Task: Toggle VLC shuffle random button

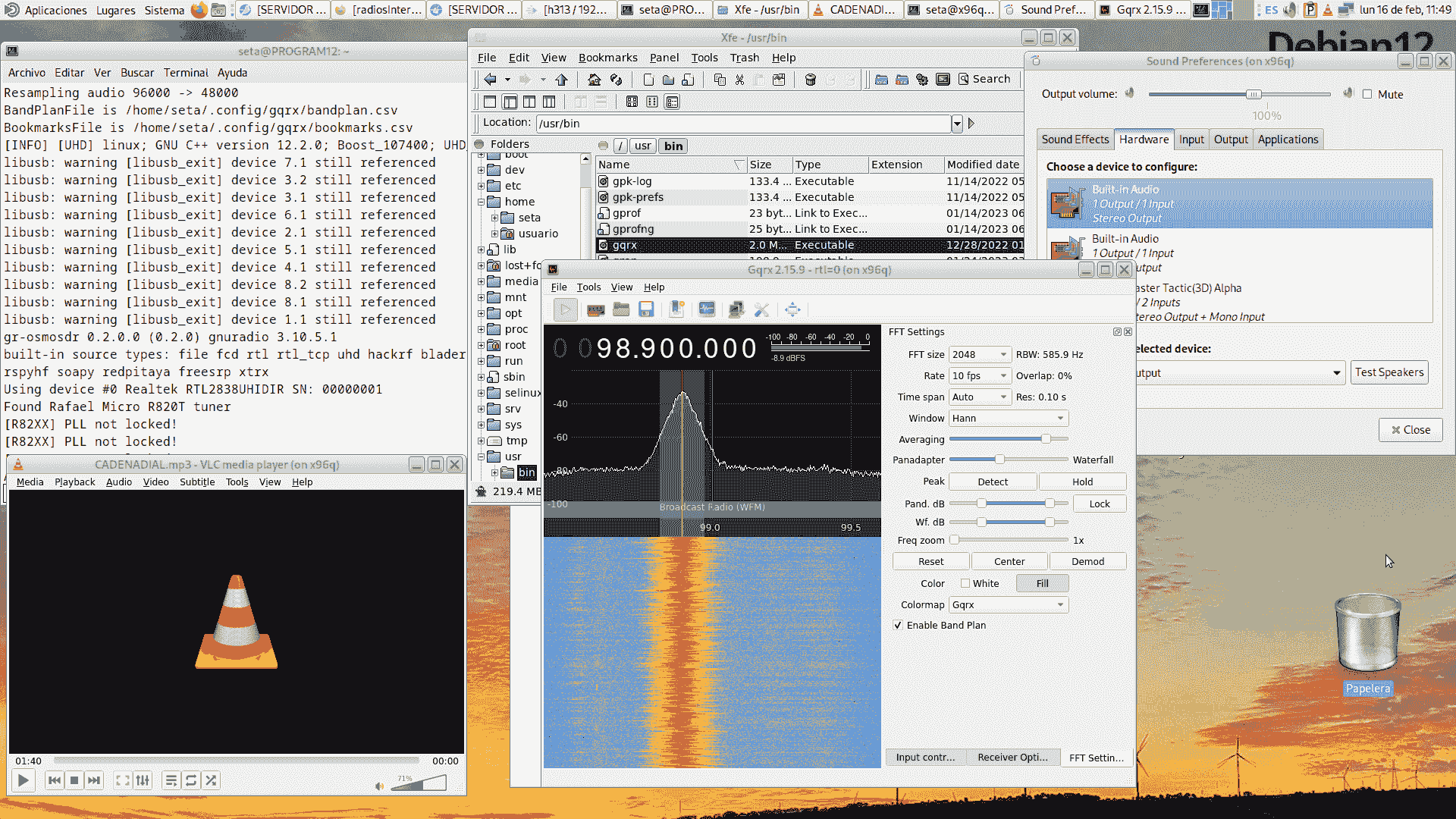Action: (x=211, y=780)
